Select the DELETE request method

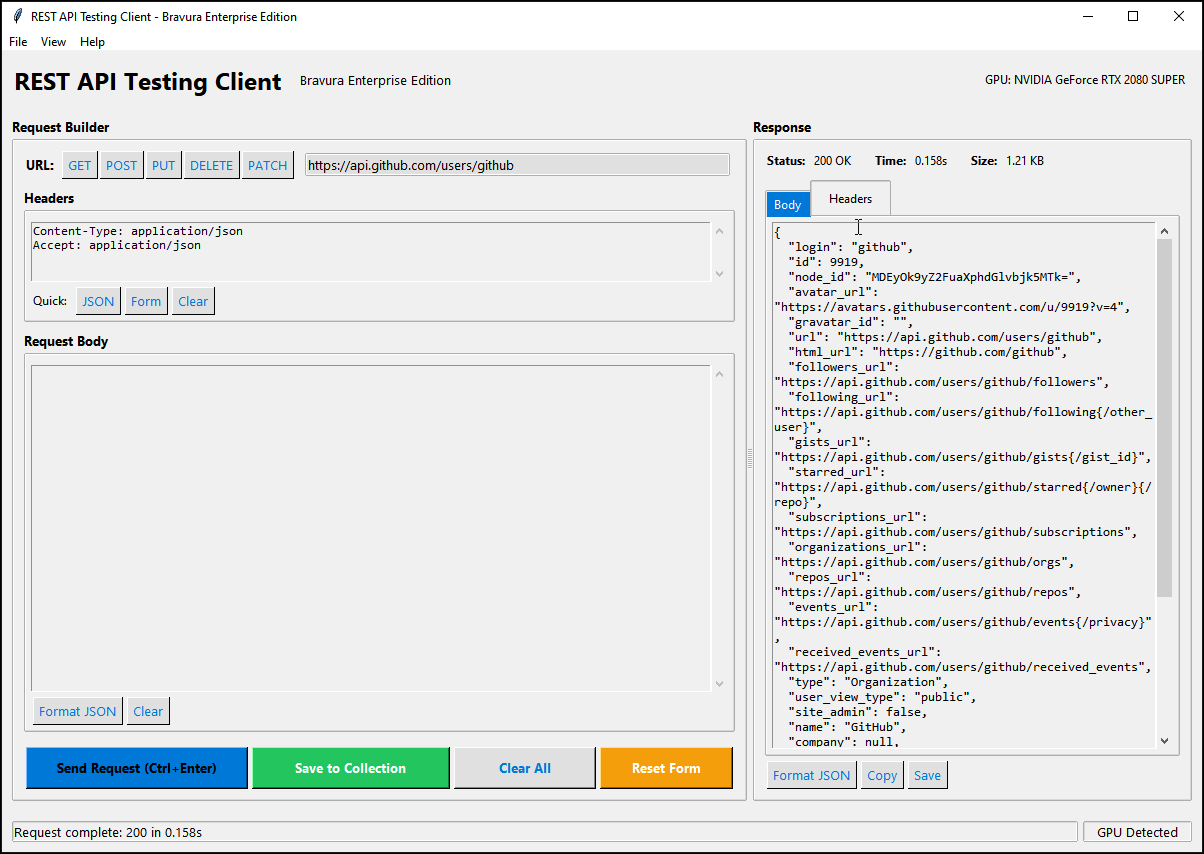coord(211,165)
